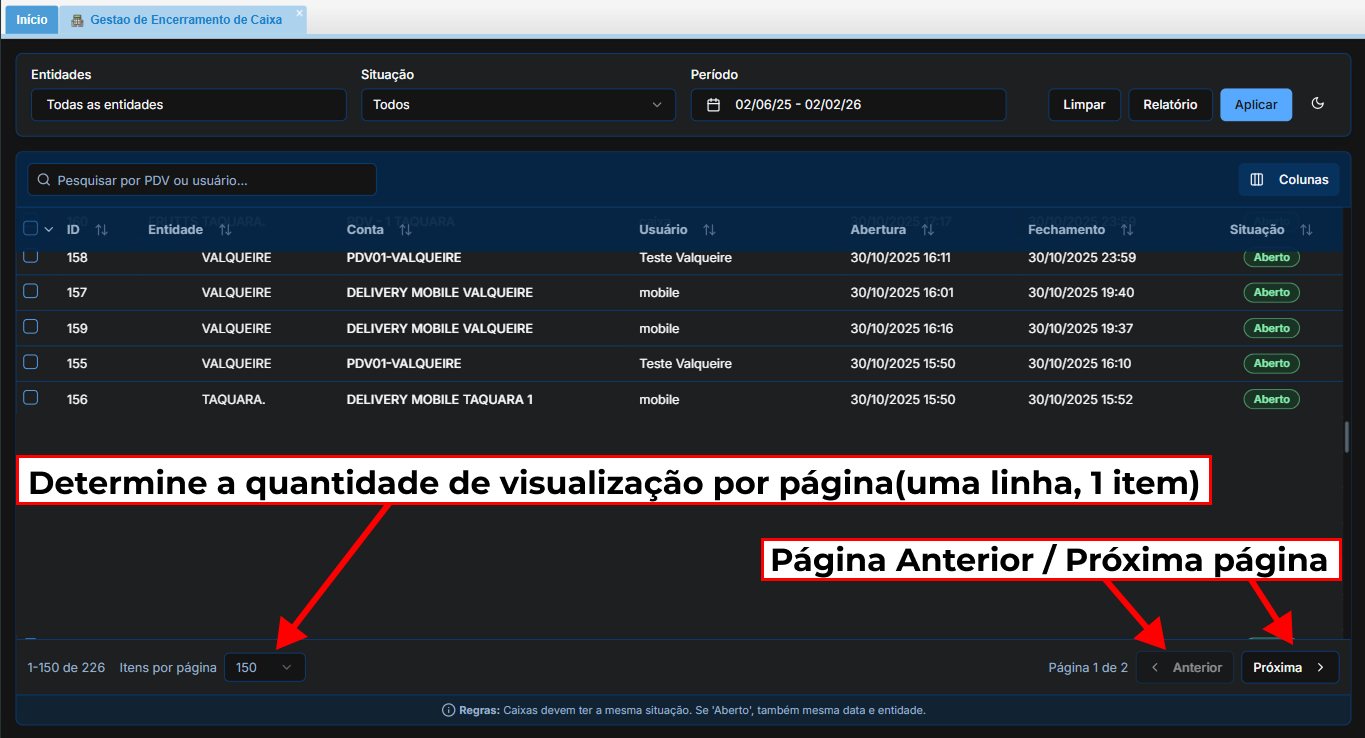Sort by Entidade column arrows
Image resolution: width=1365 pixels, height=738 pixels.
pos(225,230)
